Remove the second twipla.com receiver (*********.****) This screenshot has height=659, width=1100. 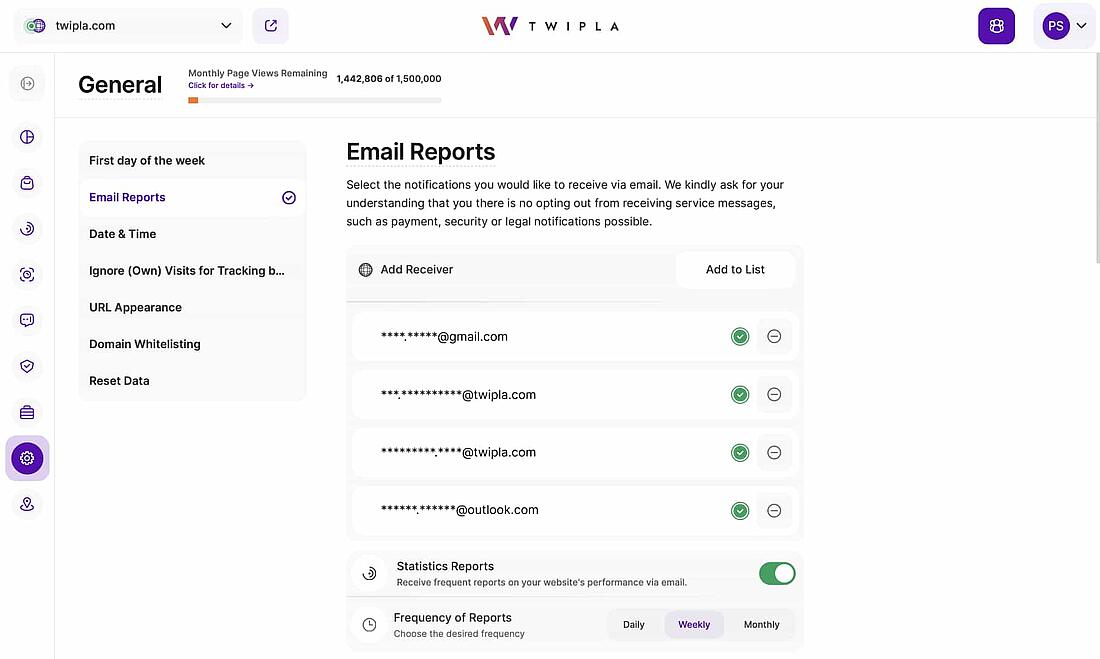click(x=774, y=453)
